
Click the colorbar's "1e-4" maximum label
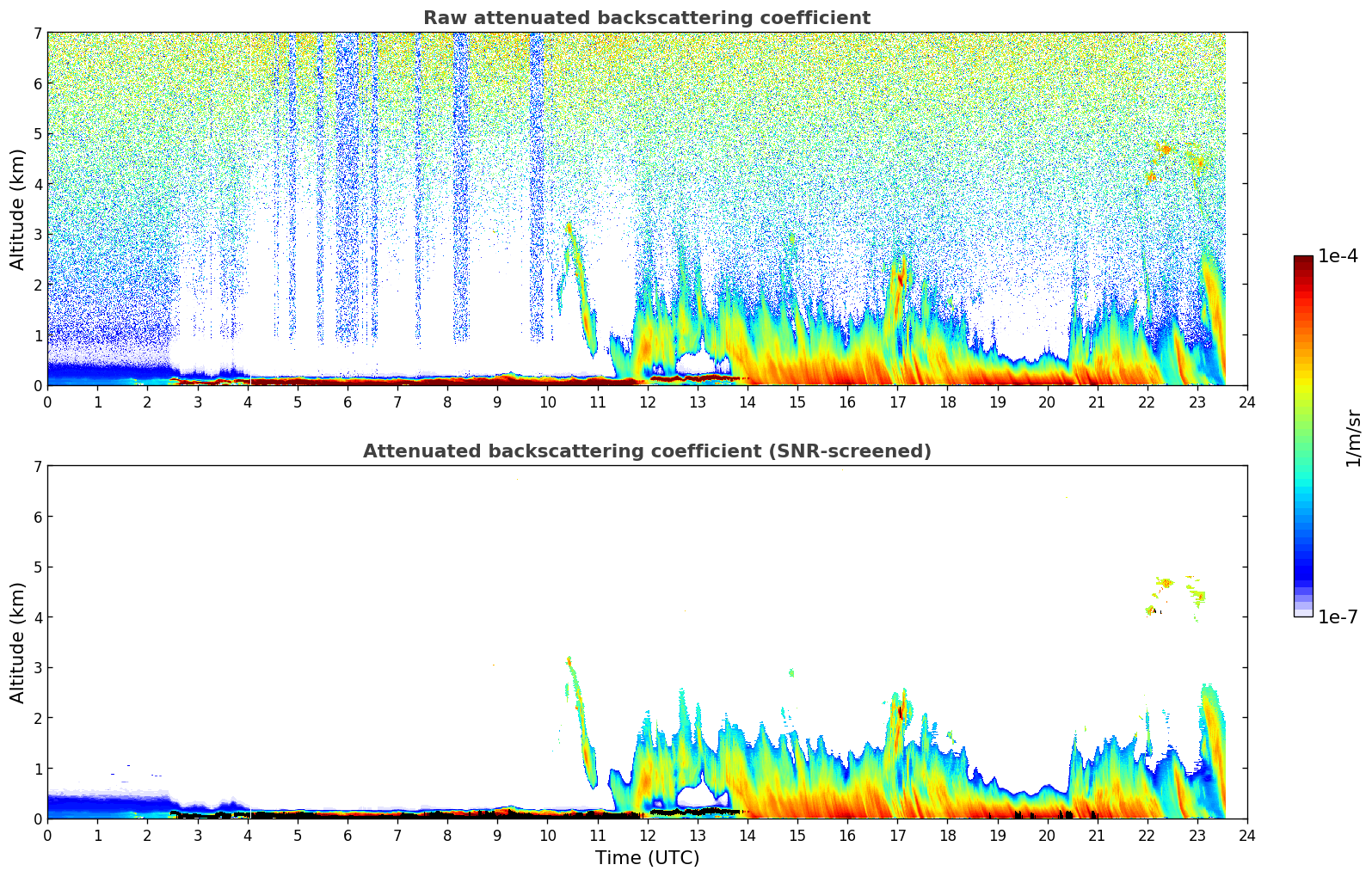pyautogui.click(x=1338, y=256)
